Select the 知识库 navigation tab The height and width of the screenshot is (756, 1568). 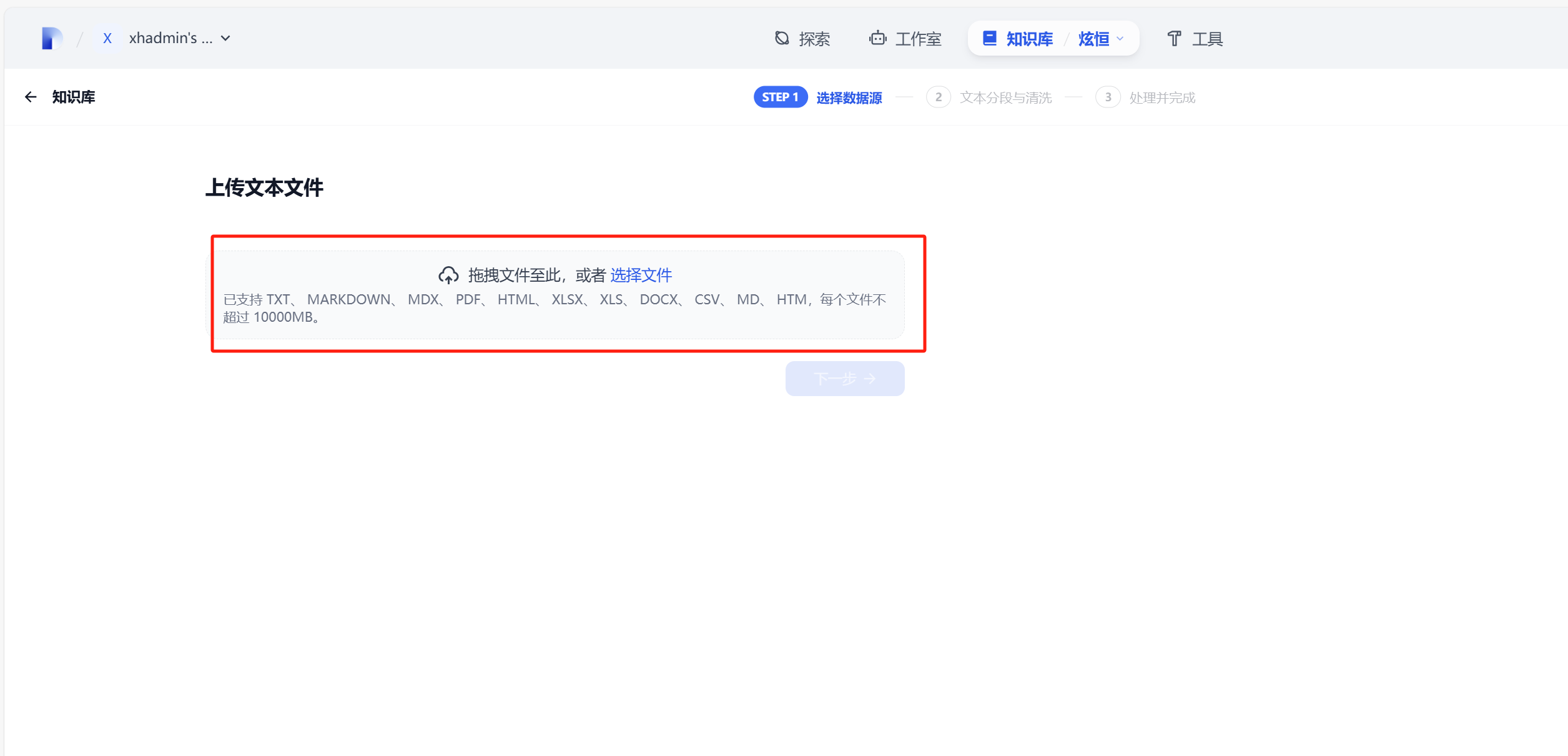[x=1029, y=39]
